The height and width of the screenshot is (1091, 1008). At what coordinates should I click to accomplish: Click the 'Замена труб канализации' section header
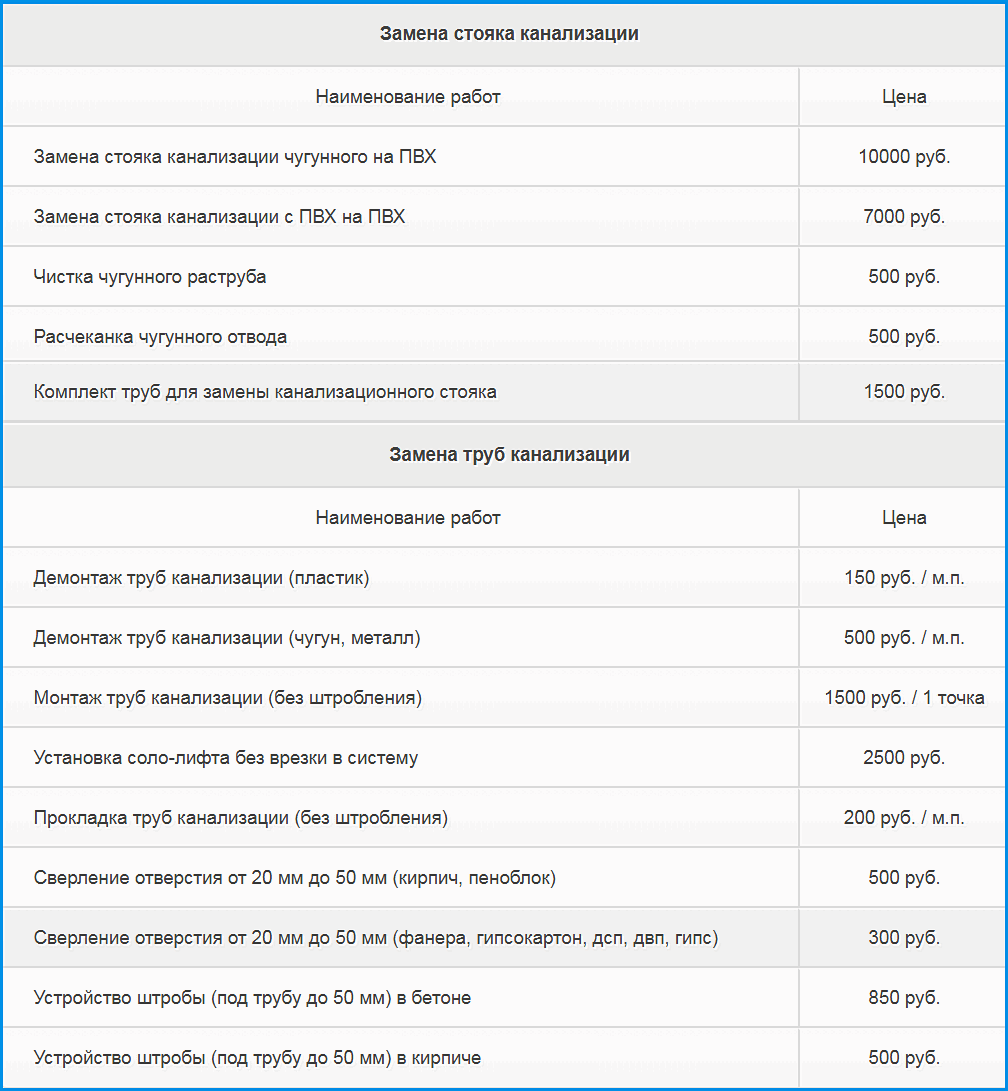(508, 455)
